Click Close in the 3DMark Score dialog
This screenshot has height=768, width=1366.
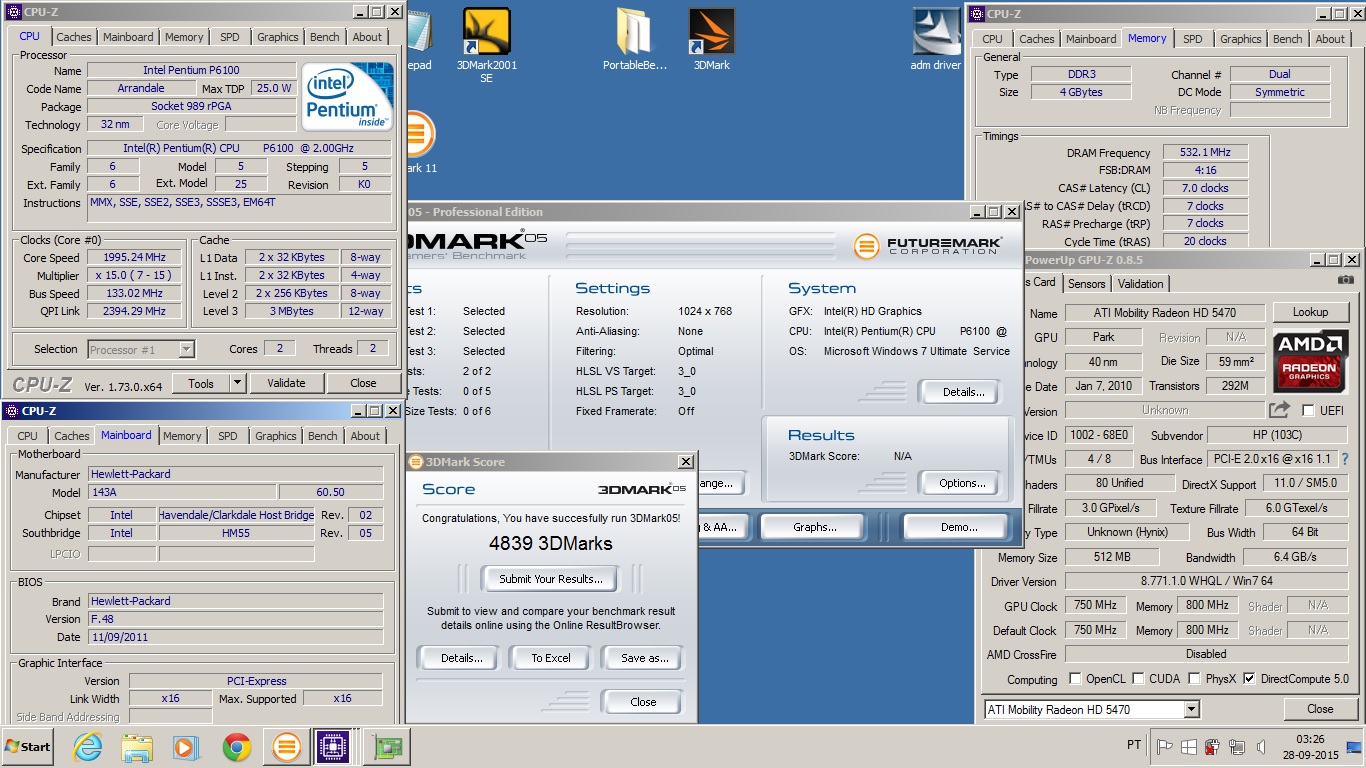(x=643, y=702)
